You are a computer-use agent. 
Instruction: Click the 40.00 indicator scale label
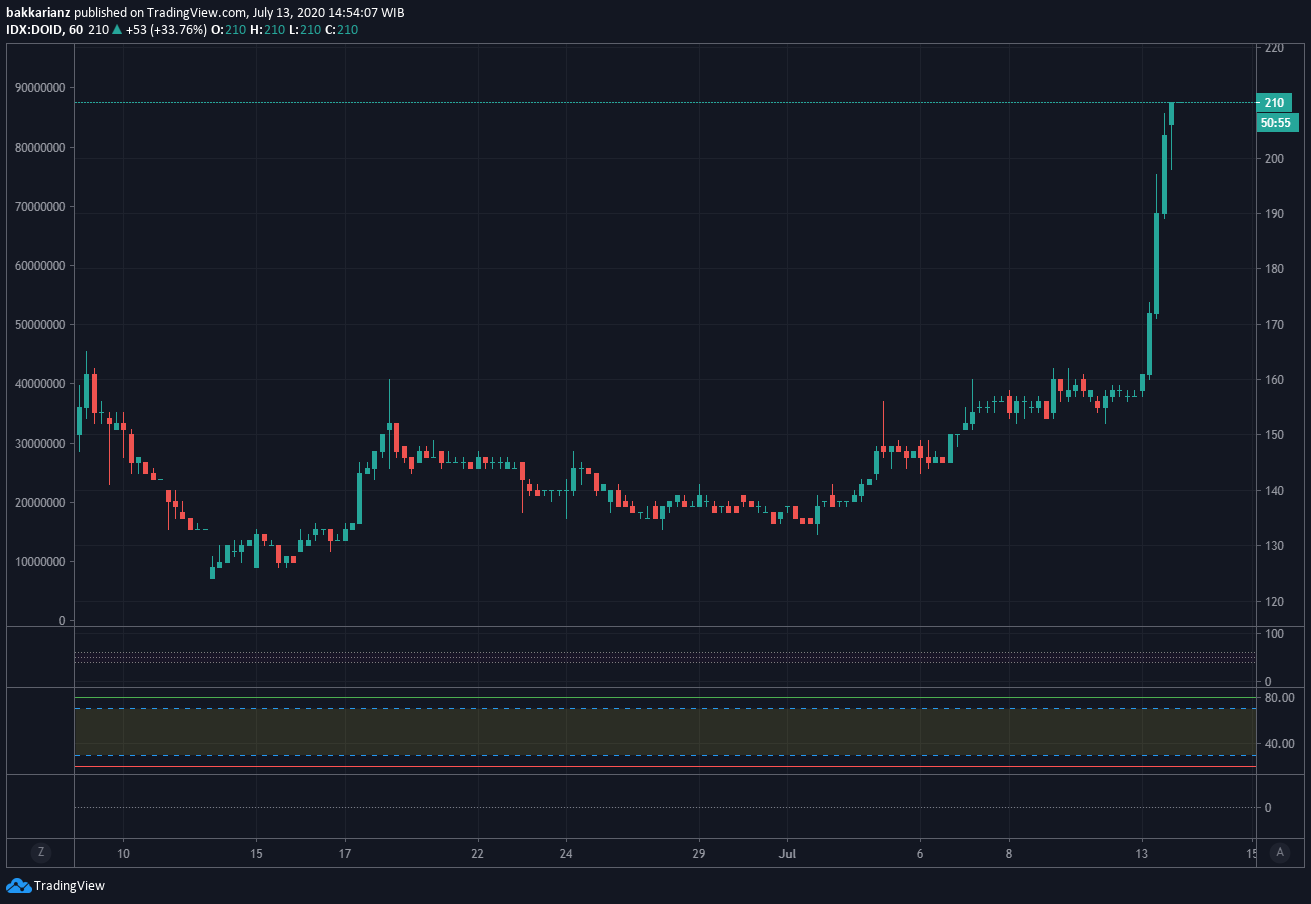[x=1279, y=744]
